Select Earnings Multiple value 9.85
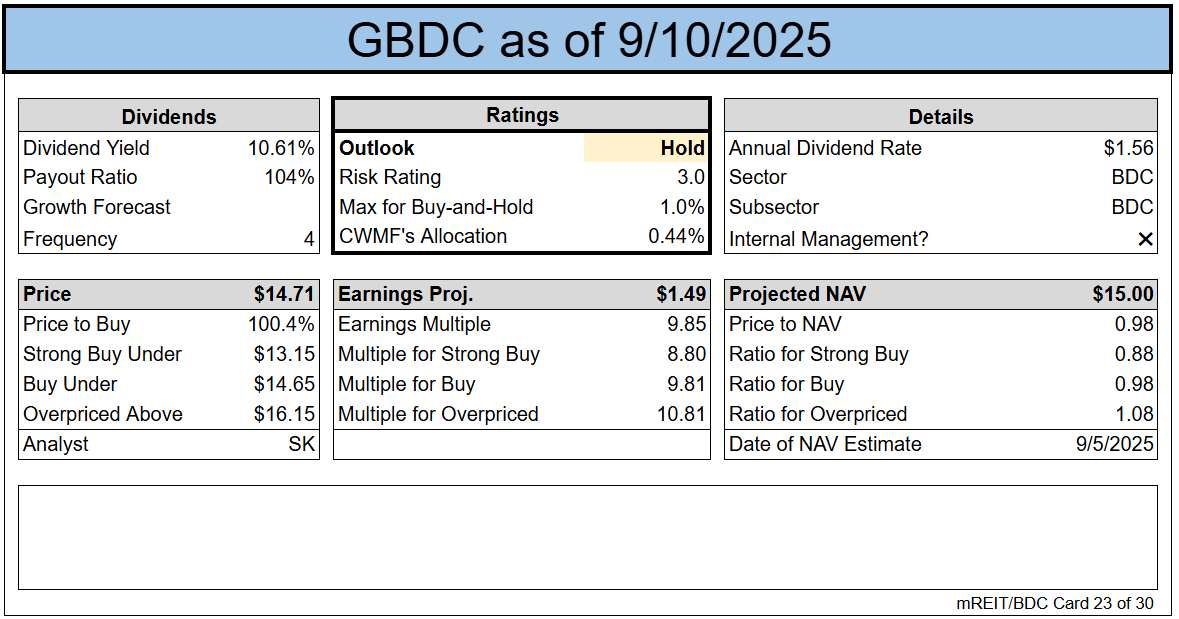 click(686, 324)
